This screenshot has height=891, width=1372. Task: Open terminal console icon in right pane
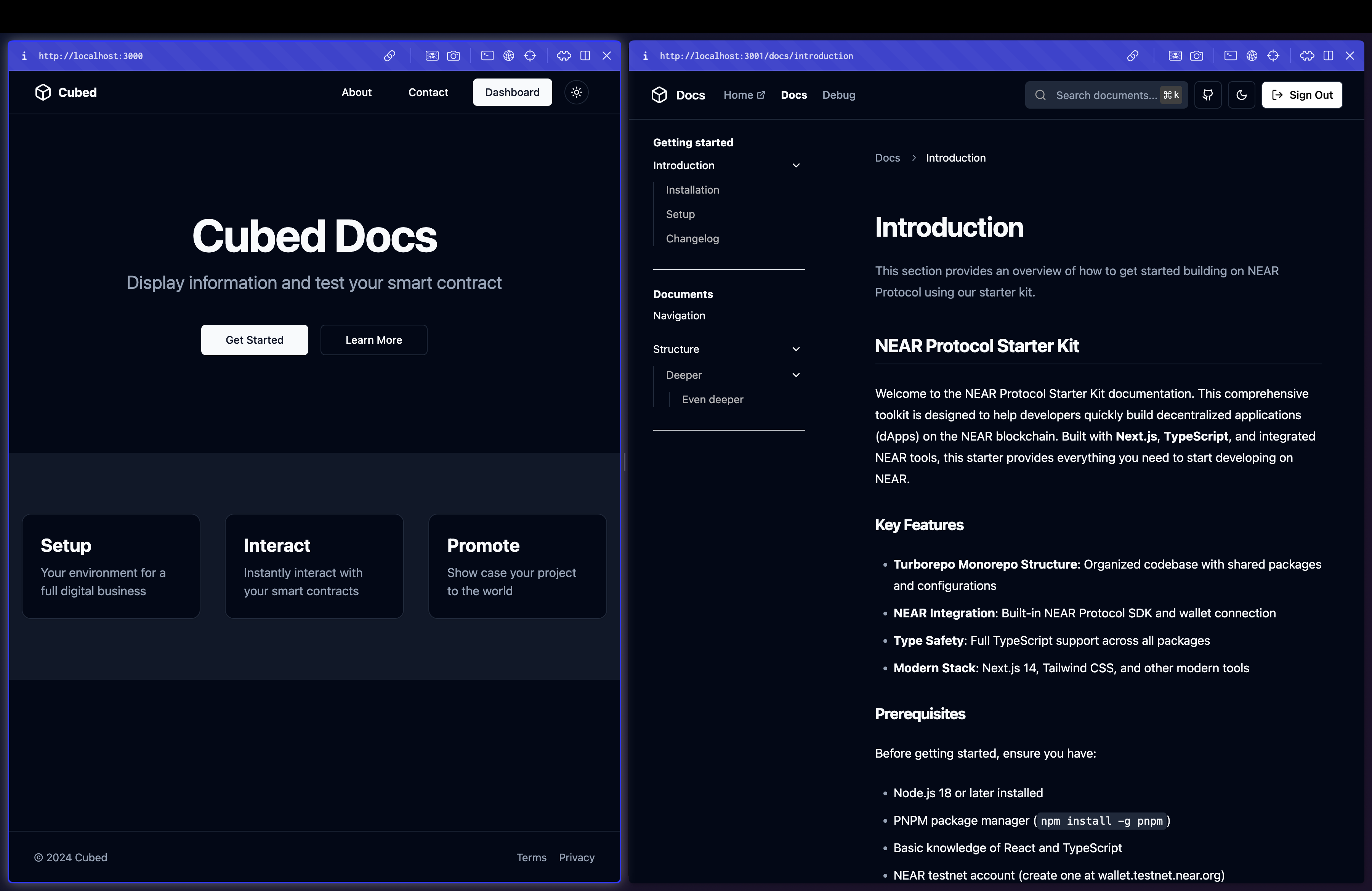[1230, 56]
